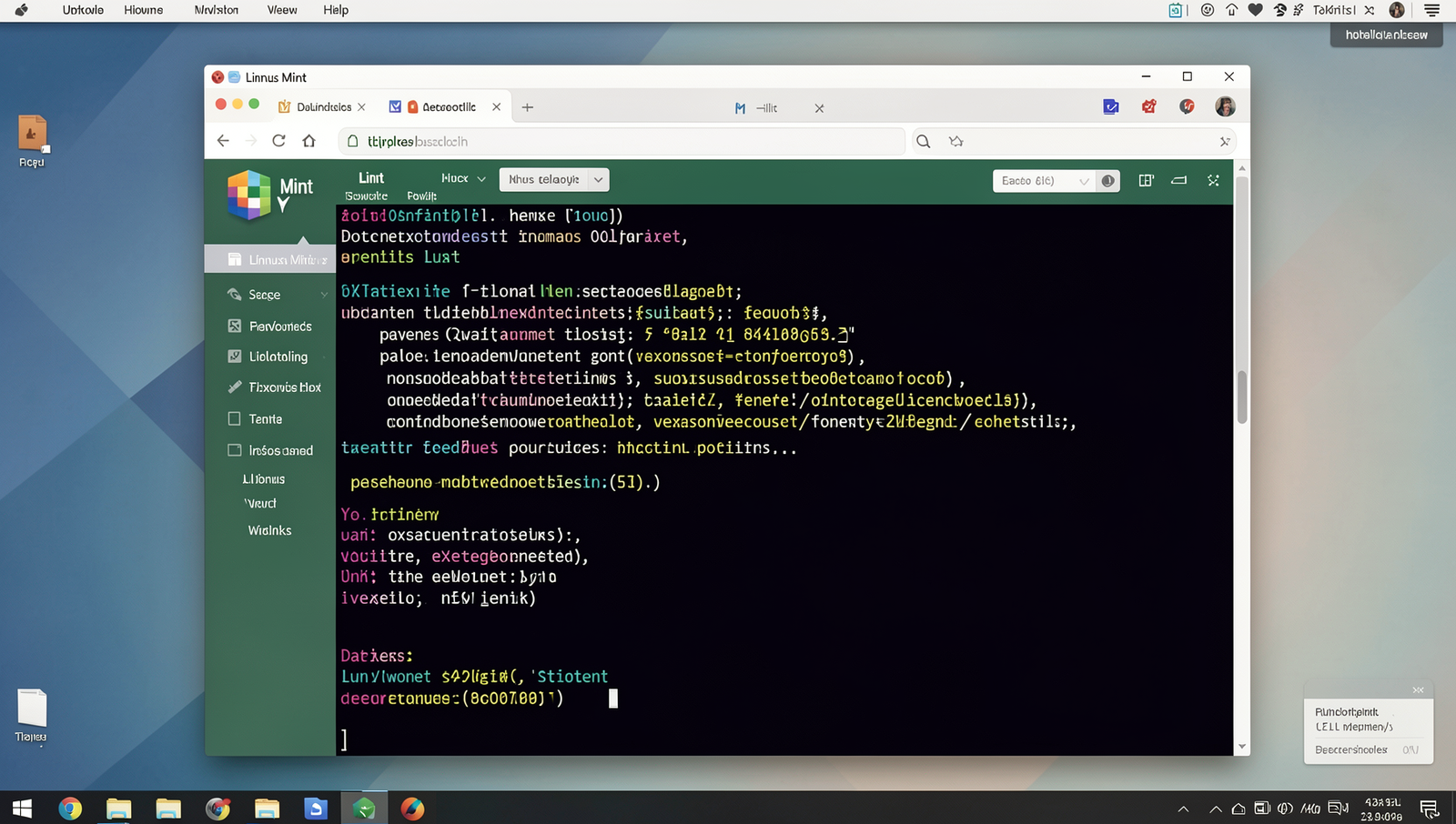The image size is (1456, 824).
Task: Click the minimize-panel bar icon in green toolbar
Action: coord(1178,180)
